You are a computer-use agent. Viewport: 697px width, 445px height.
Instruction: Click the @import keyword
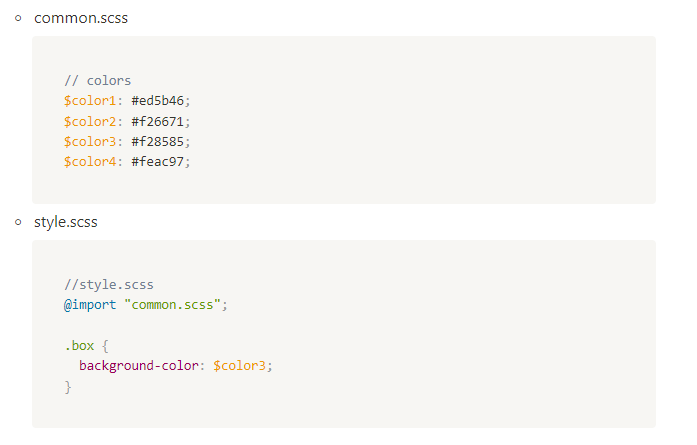tap(90, 305)
